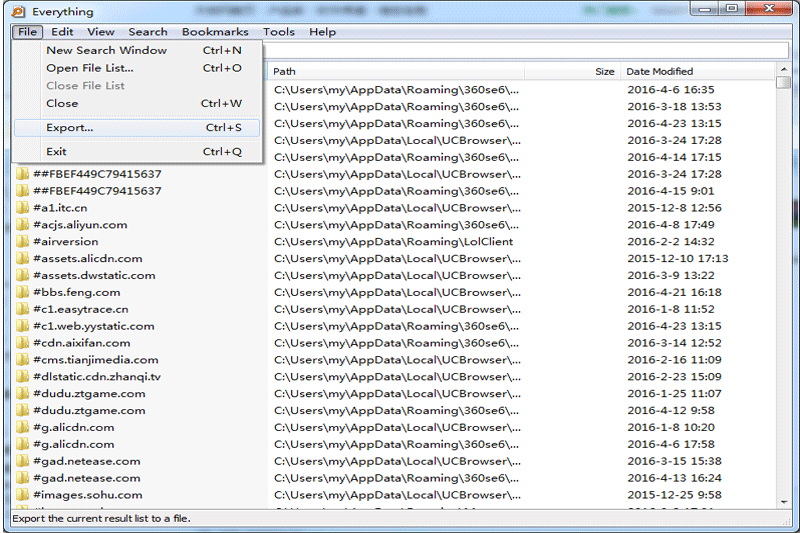Choose New Search Window from File menu

[x=106, y=50]
